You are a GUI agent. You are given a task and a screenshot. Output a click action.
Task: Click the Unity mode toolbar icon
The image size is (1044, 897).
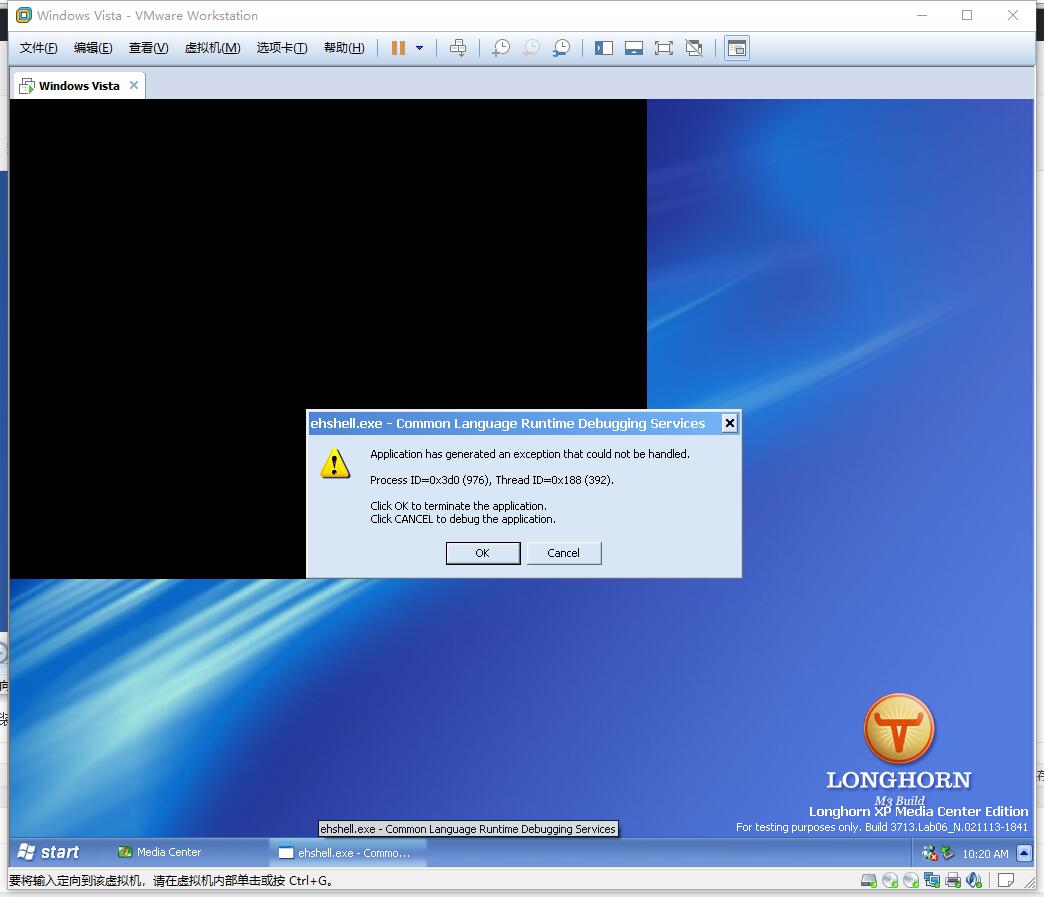(x=694, y=48)
